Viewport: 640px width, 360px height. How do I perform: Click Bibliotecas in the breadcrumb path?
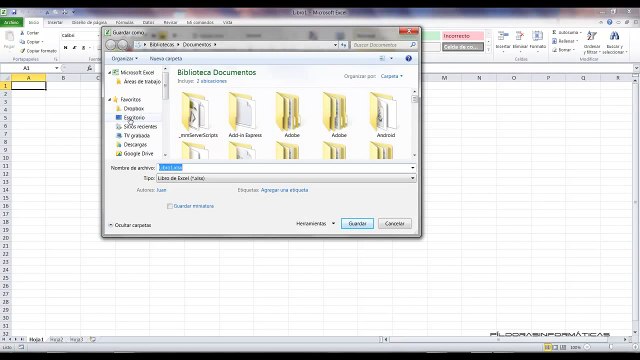tap(162, 45)
